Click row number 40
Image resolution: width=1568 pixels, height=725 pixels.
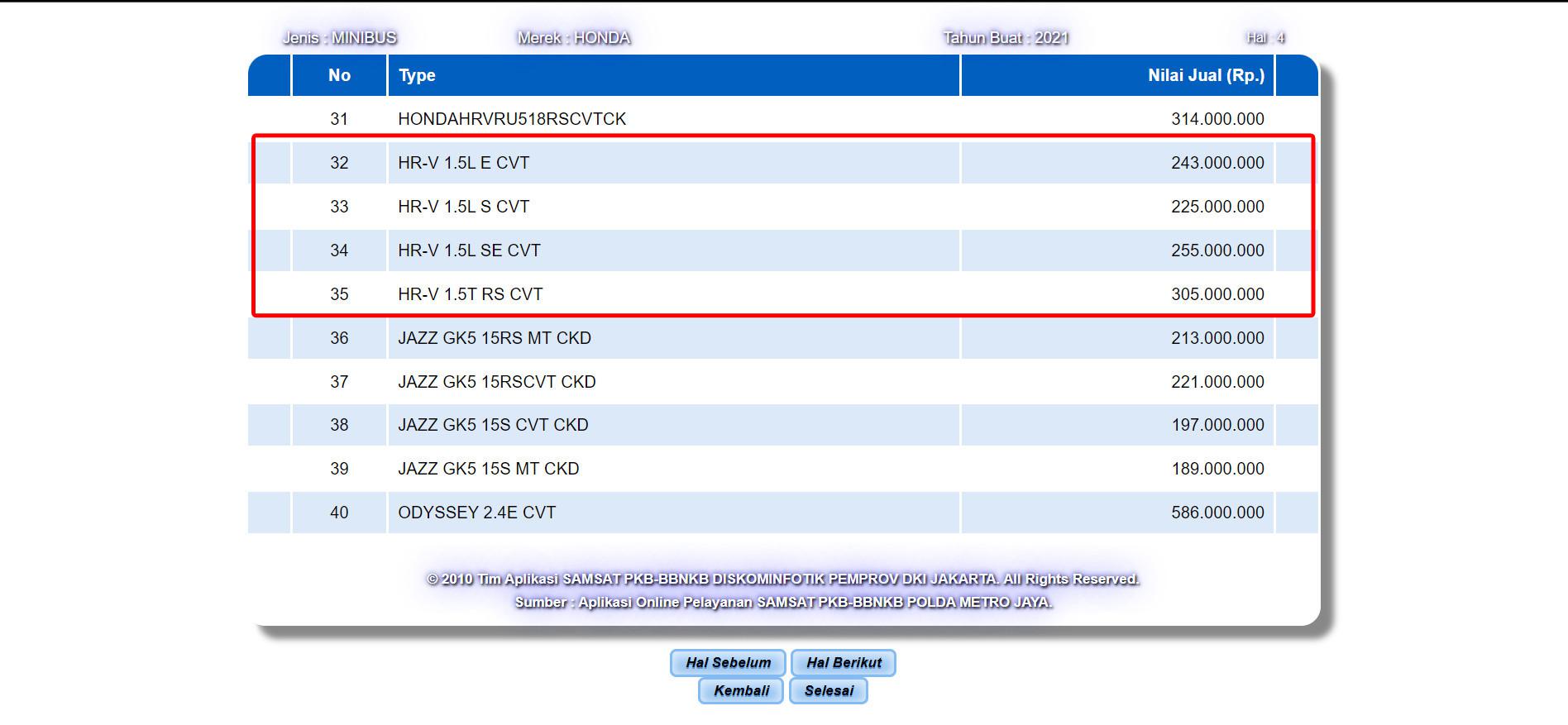click(339, 513)
